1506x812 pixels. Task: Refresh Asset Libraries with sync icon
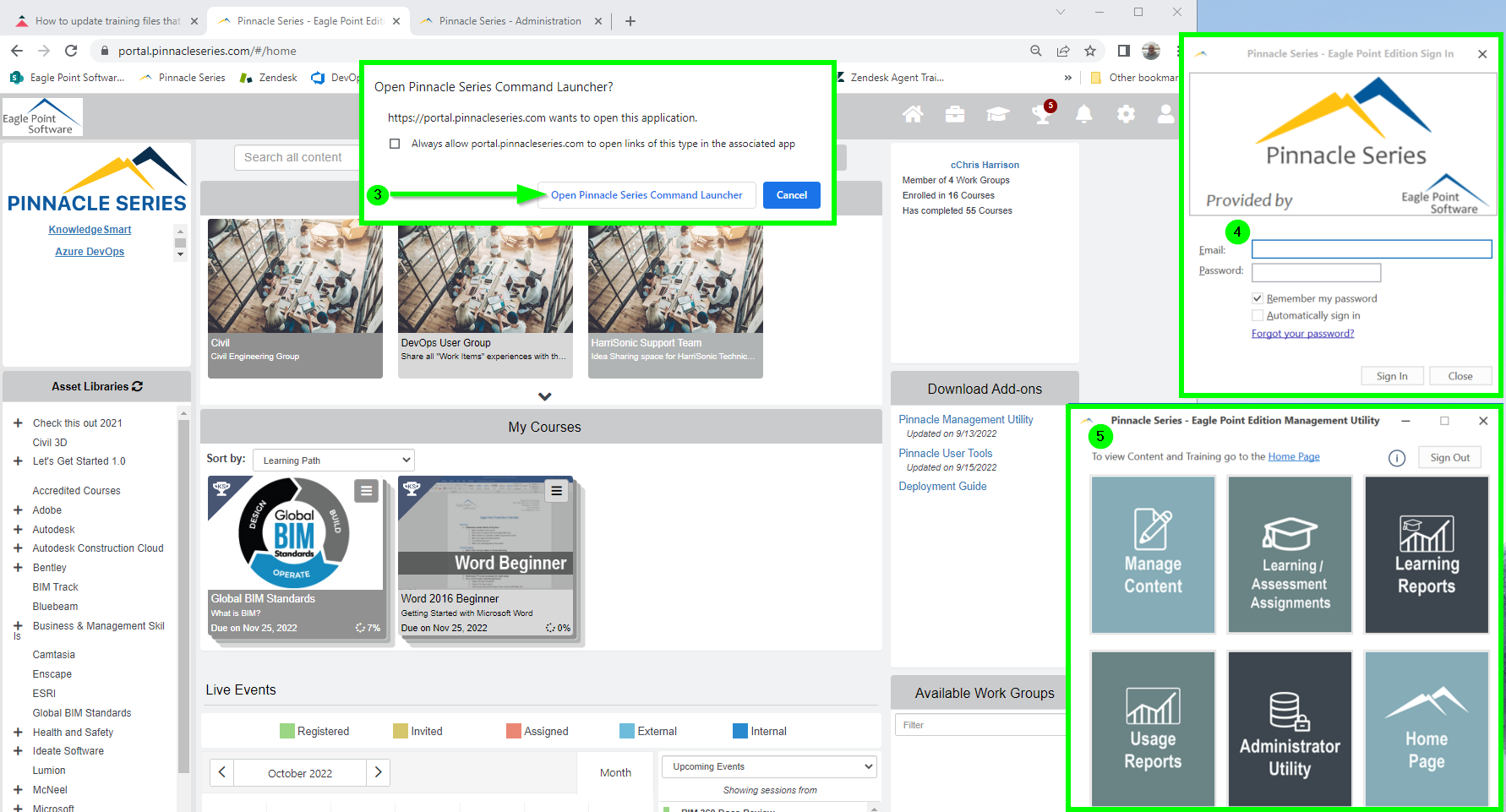coord(138,386)
